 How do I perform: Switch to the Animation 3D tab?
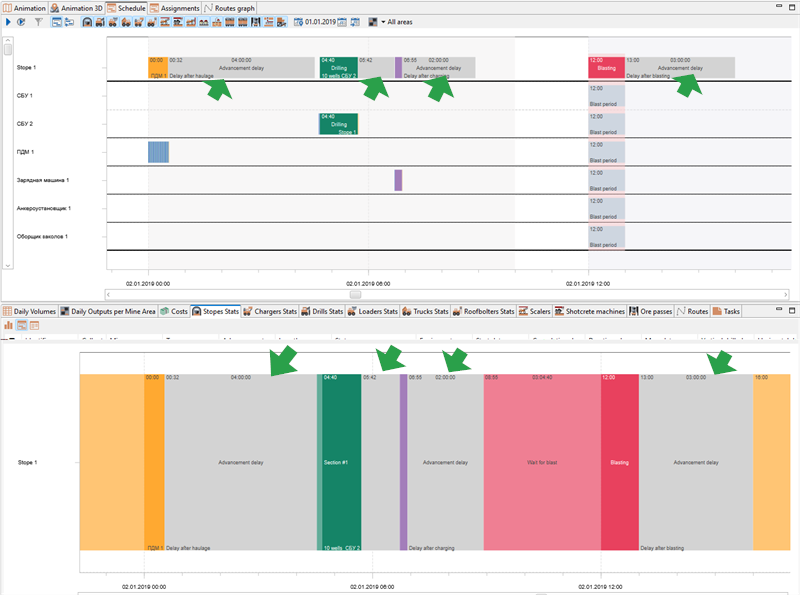click(x=77, y=8)
